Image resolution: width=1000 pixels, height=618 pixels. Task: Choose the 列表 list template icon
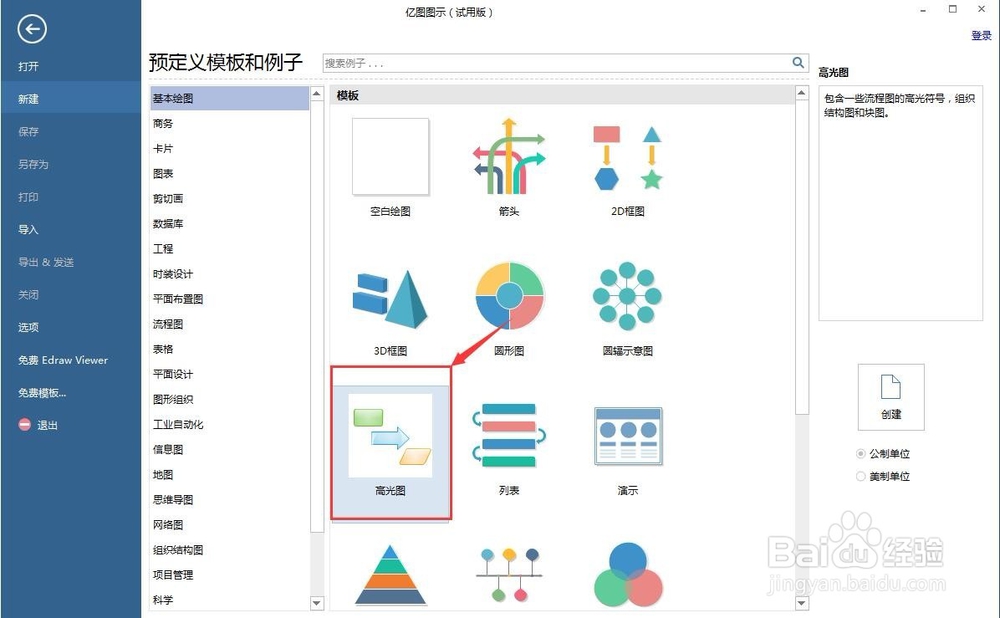point(509,436)
